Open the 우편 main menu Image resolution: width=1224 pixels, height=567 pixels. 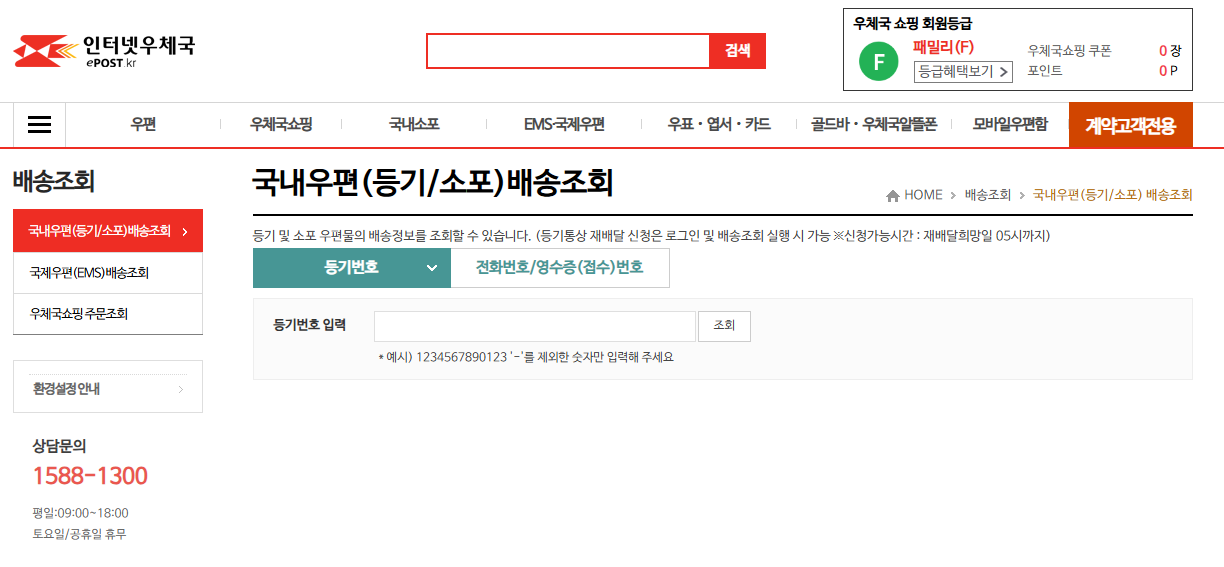click(143, 125)
